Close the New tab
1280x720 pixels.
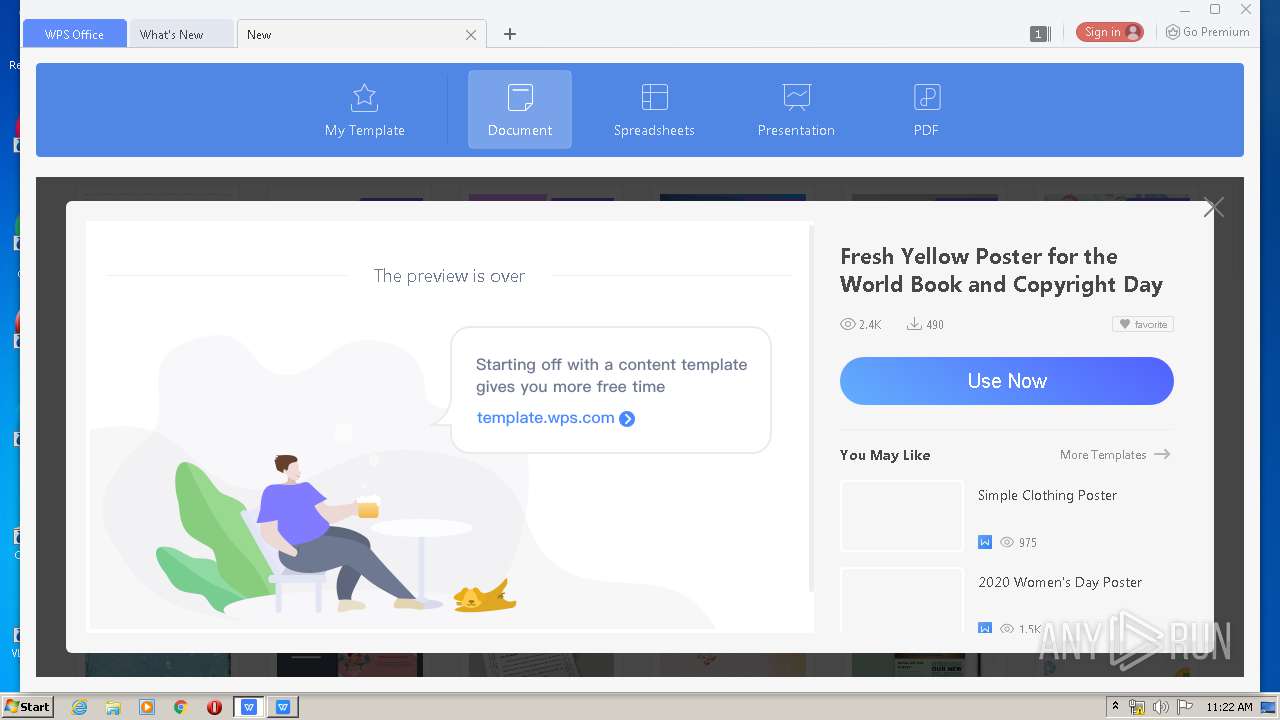click(471, 35)
